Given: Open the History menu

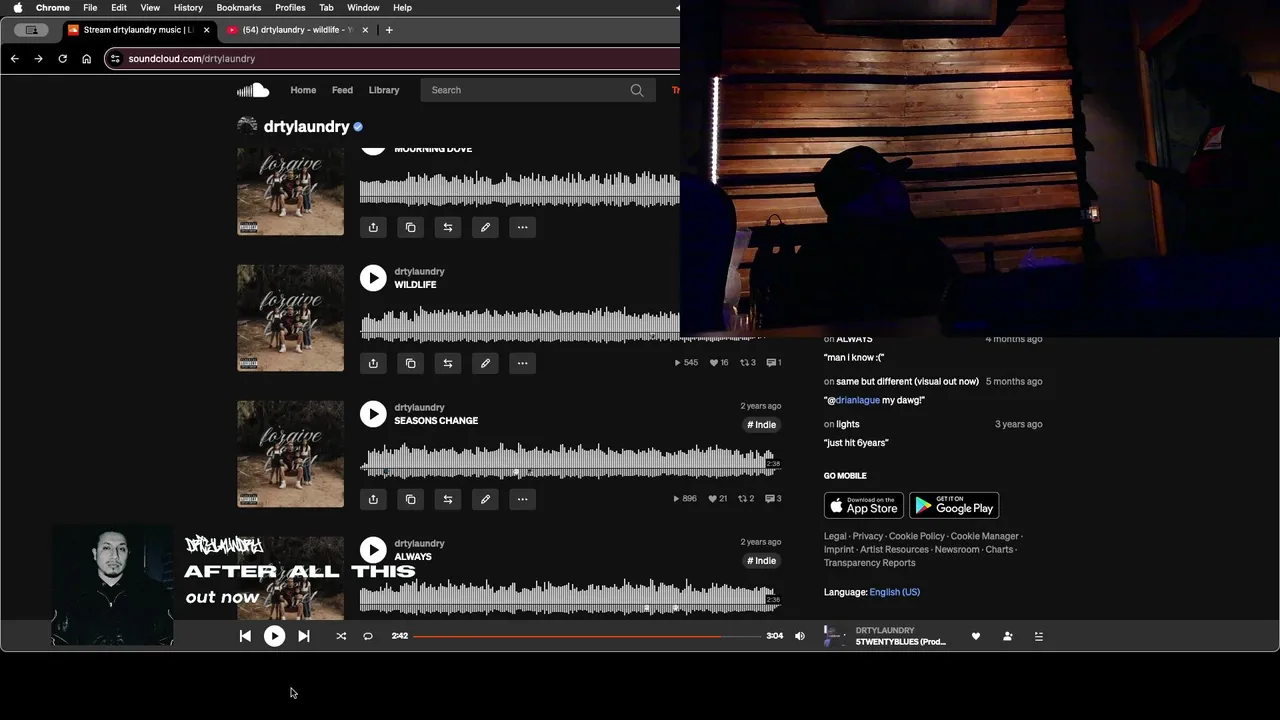Looking at the screenshot, I should coord(188,8).
